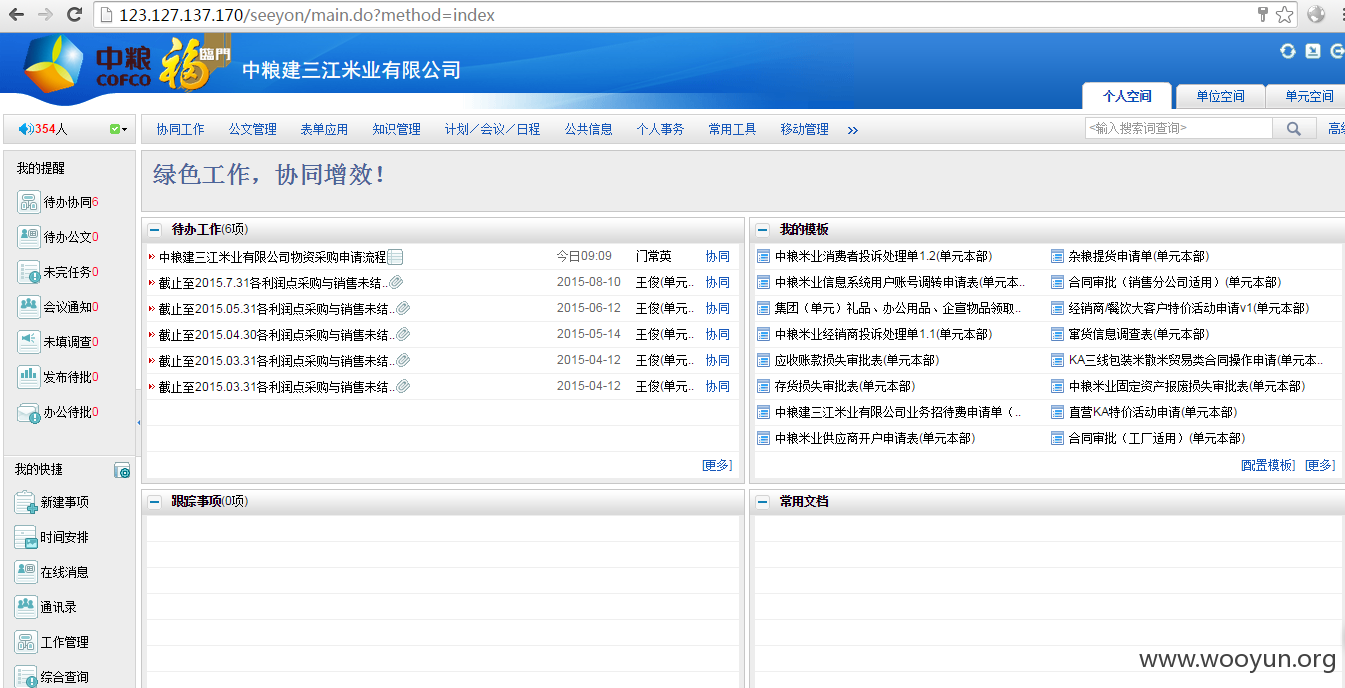Click the 未完任务 sidebar icon
The height and width of the screenshot is (688, 1345).
pos(28,272)
